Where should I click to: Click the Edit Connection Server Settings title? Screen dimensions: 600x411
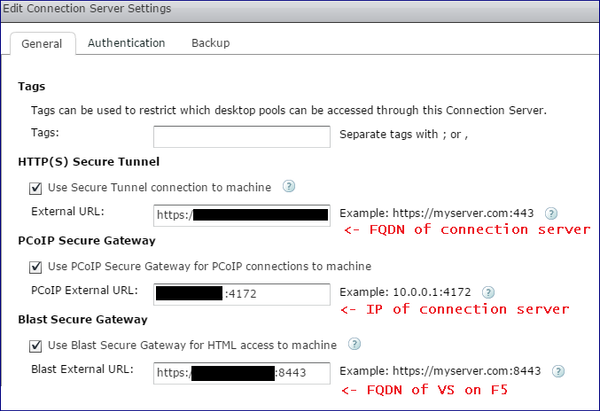tap(87, 8)
